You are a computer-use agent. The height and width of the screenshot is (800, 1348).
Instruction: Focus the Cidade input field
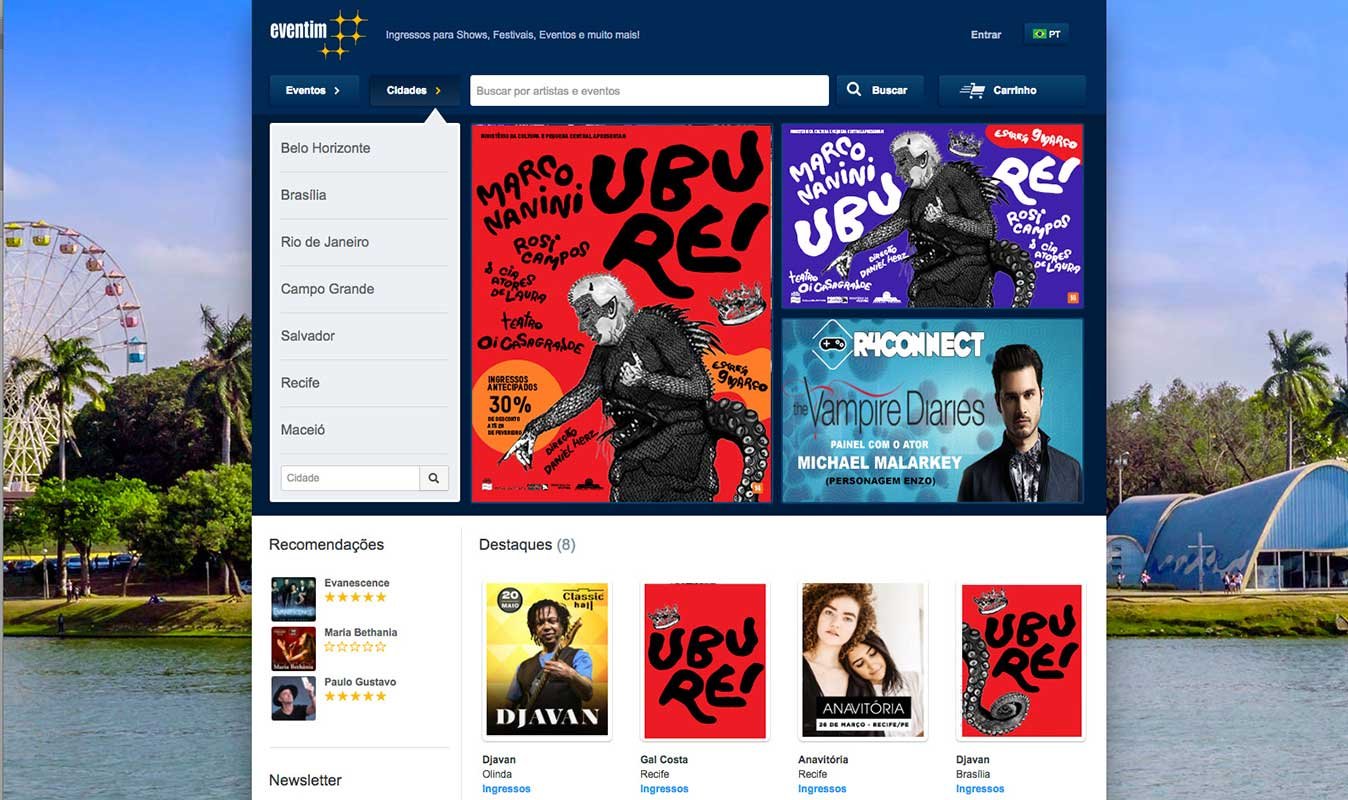(350, 478)
